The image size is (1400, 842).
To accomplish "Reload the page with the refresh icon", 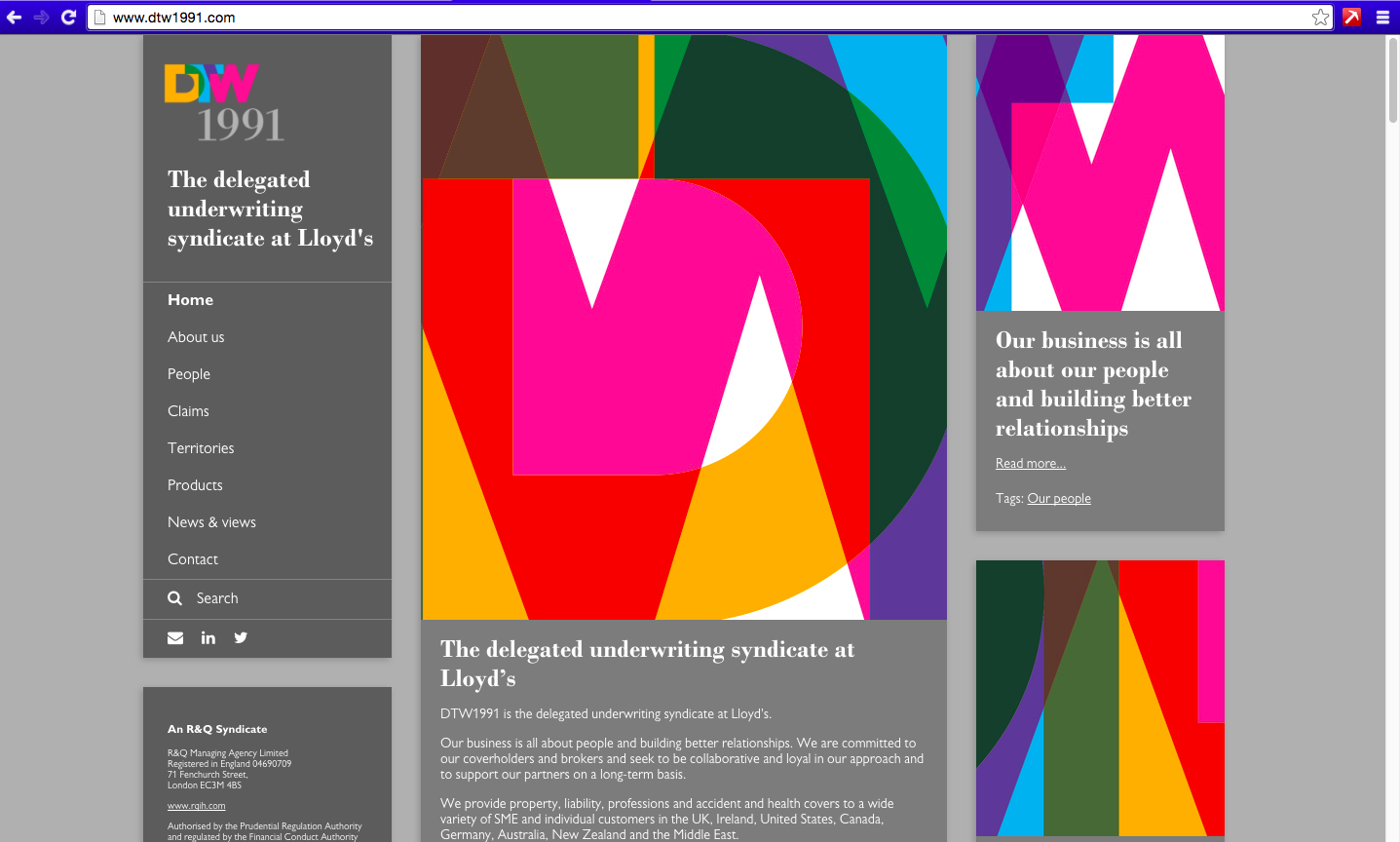I will tap(68, 17).
